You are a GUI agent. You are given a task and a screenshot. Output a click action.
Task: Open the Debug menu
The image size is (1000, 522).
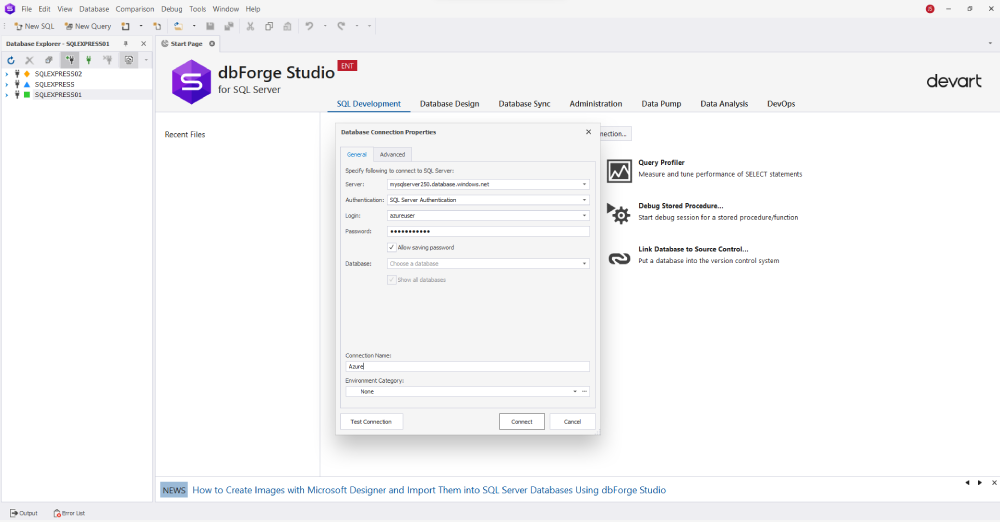(x=172, y=9)
